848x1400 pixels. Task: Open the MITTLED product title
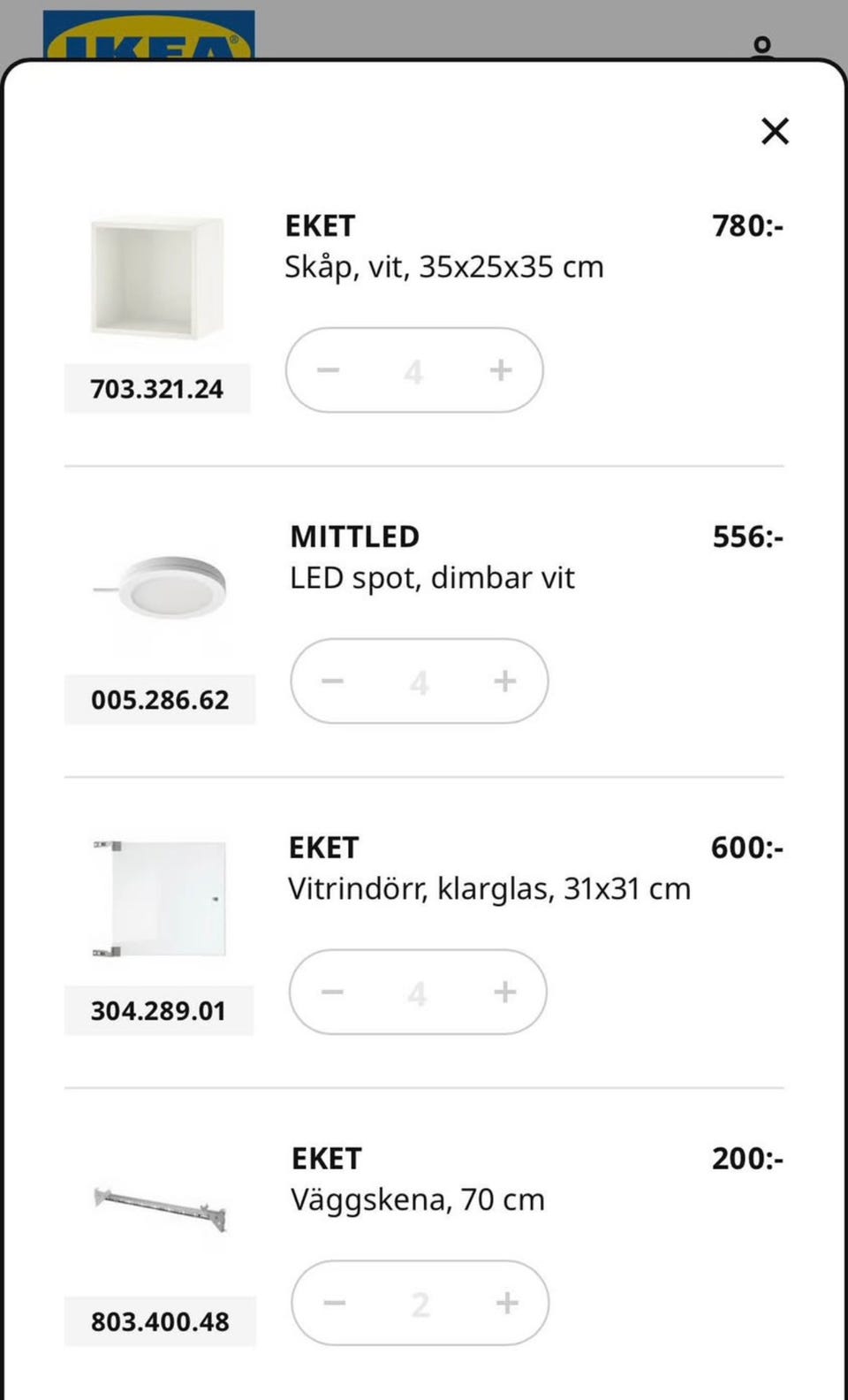click(355, 536)
